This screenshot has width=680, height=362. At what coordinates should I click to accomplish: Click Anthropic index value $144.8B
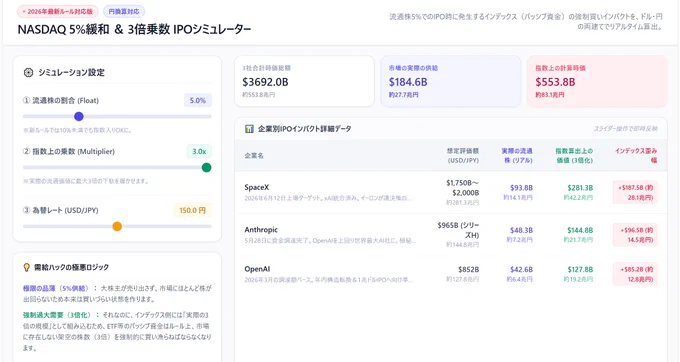tap(580, 230)
